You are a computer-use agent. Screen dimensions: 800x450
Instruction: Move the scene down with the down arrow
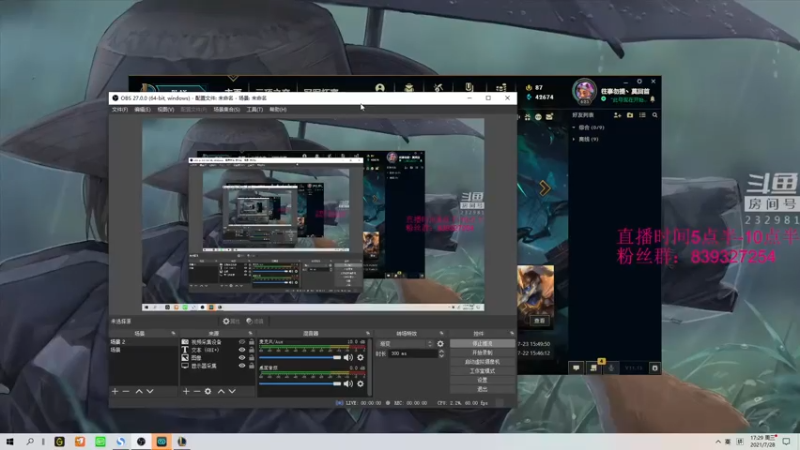(150, 391)
